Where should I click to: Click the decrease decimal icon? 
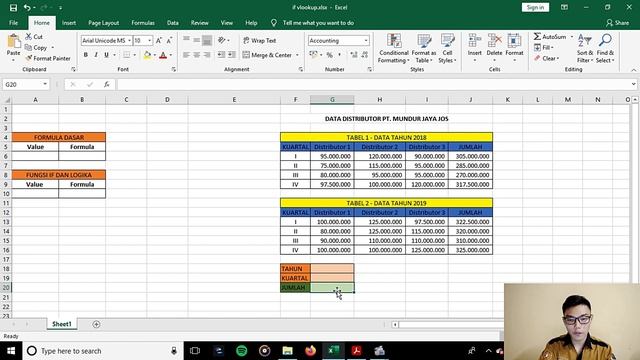364,55
